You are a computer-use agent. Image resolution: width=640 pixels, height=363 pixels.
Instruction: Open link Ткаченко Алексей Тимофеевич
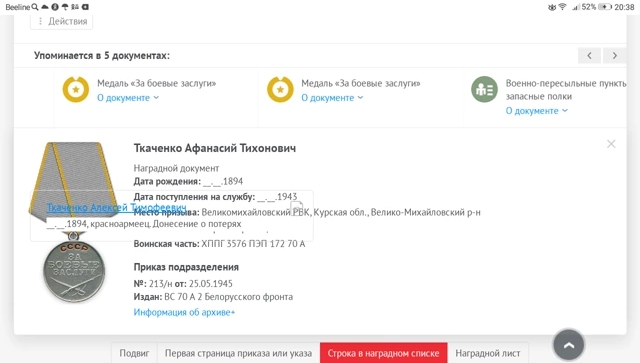pos(116,207)
